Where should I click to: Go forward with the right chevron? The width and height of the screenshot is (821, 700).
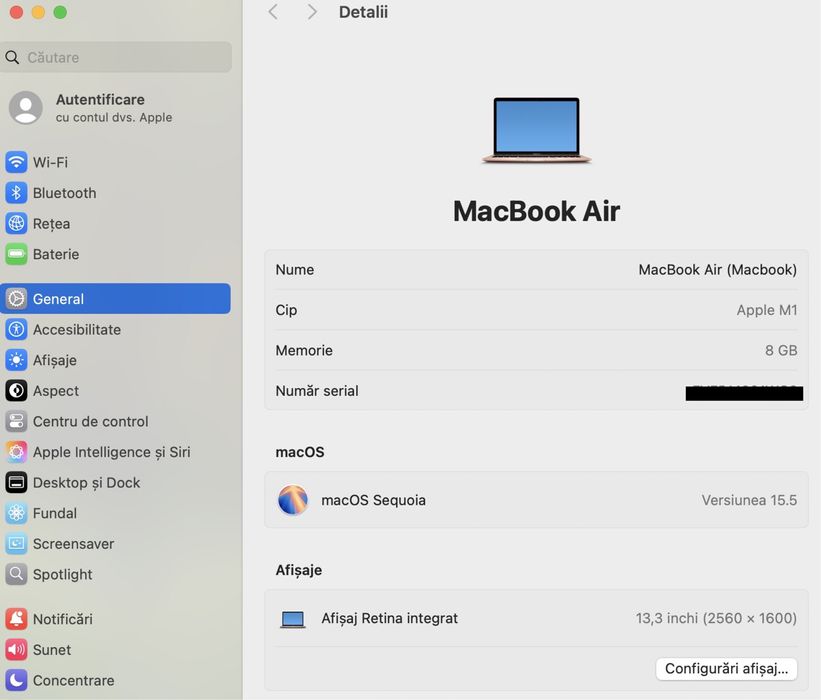pyautogui.click(x=312, y=12)
